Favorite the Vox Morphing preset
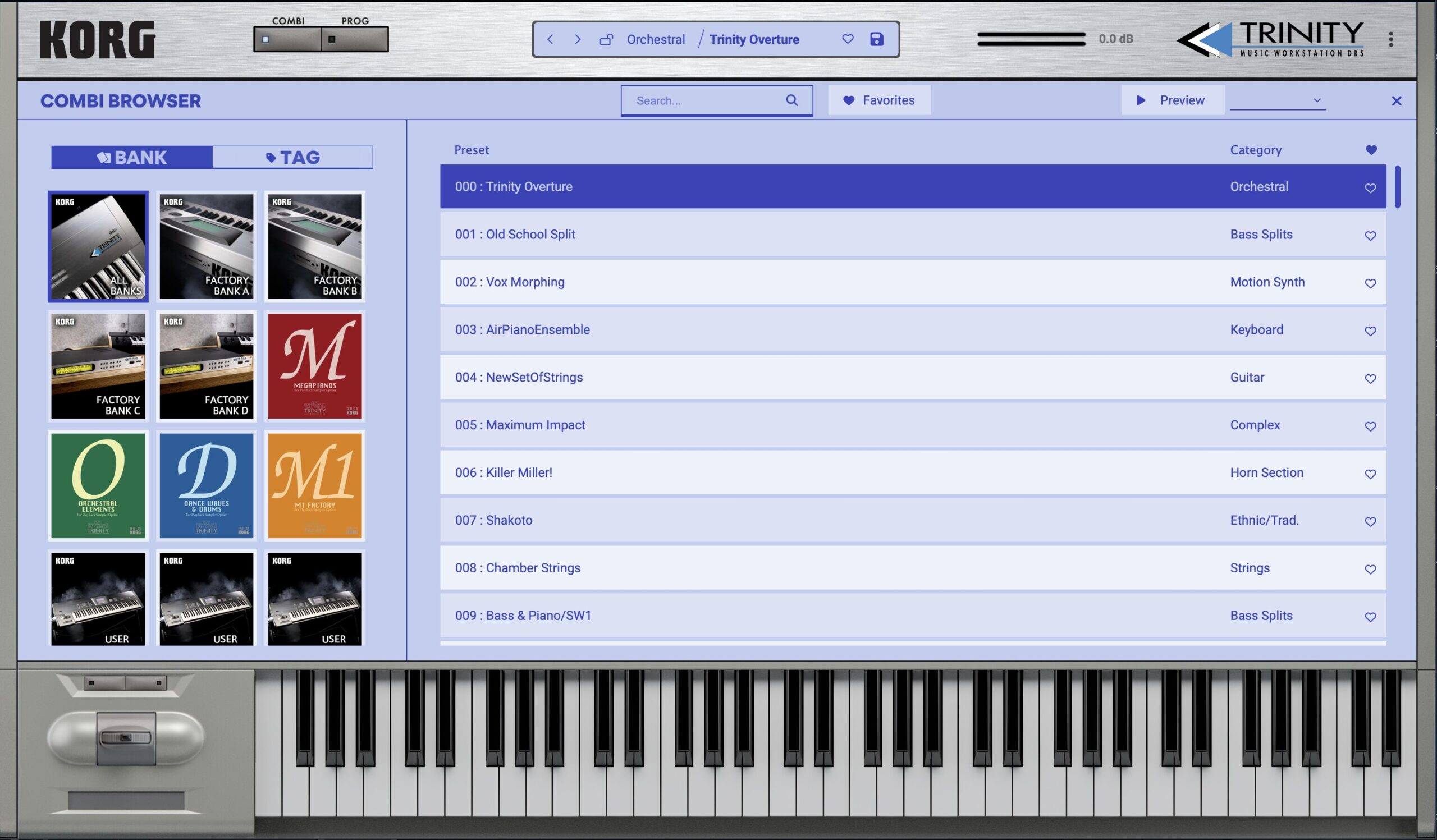1437x840 pixels. (x=1370, y=283)
